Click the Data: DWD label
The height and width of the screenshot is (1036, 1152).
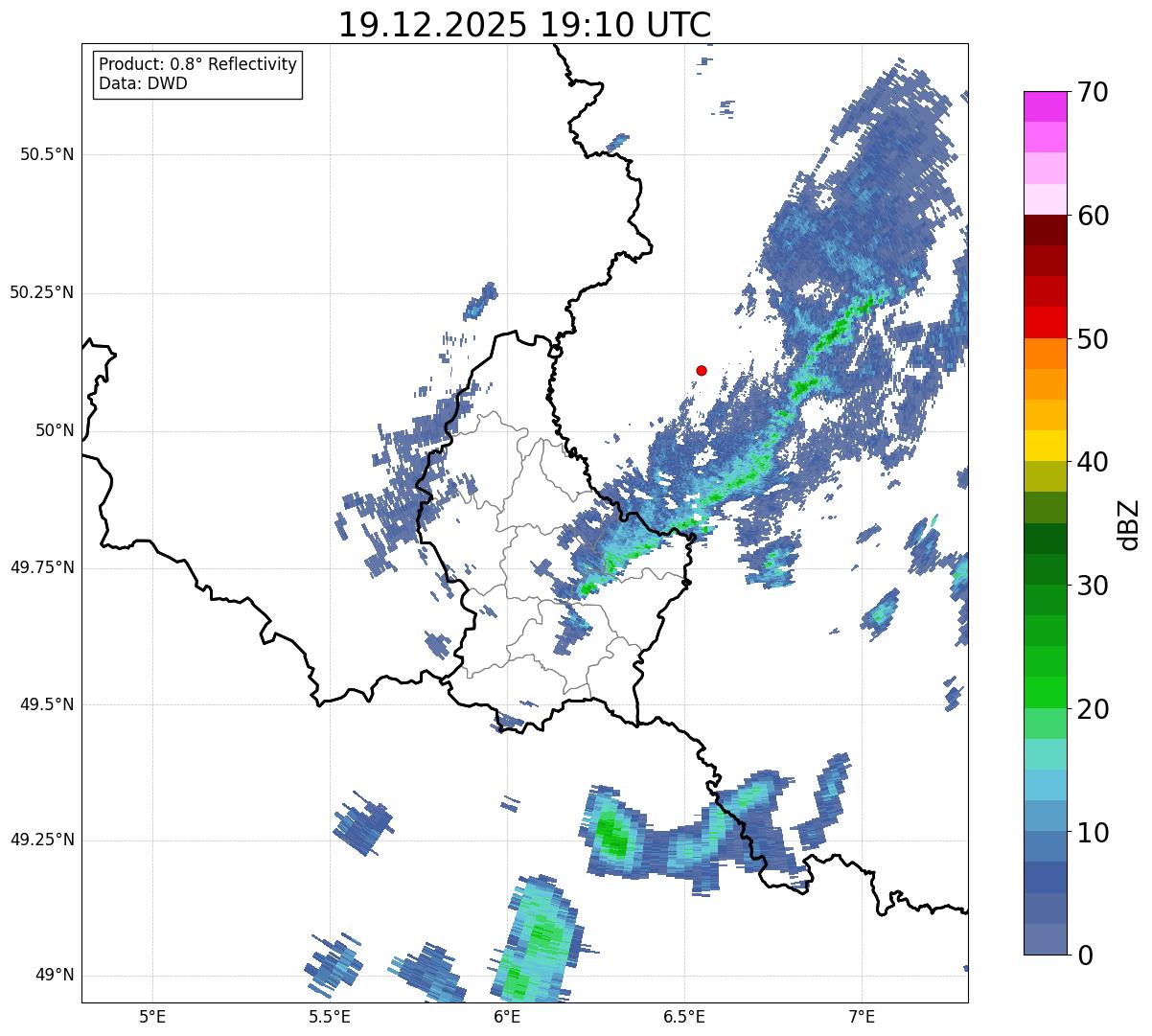[x=143, y=83]
